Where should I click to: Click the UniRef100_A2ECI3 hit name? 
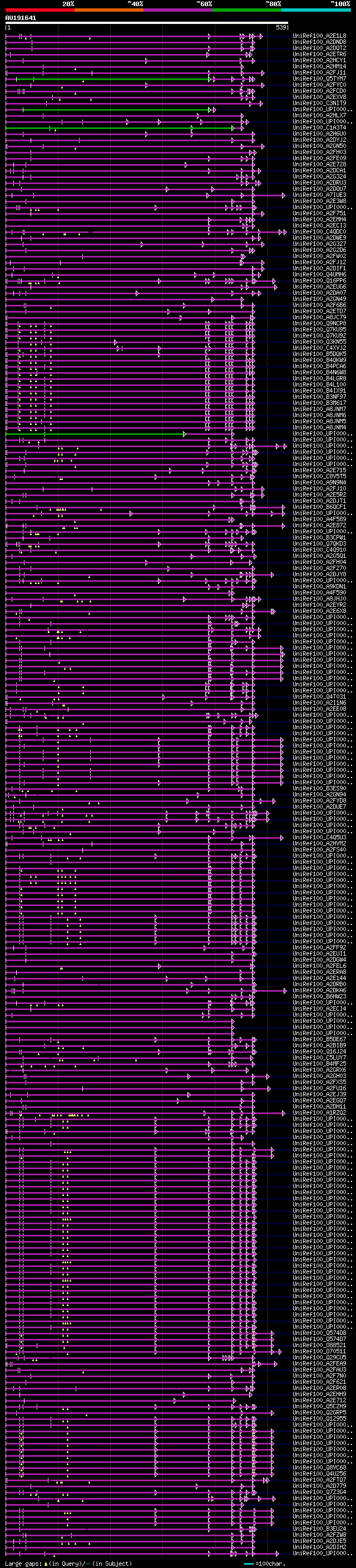tap(319, 225)
